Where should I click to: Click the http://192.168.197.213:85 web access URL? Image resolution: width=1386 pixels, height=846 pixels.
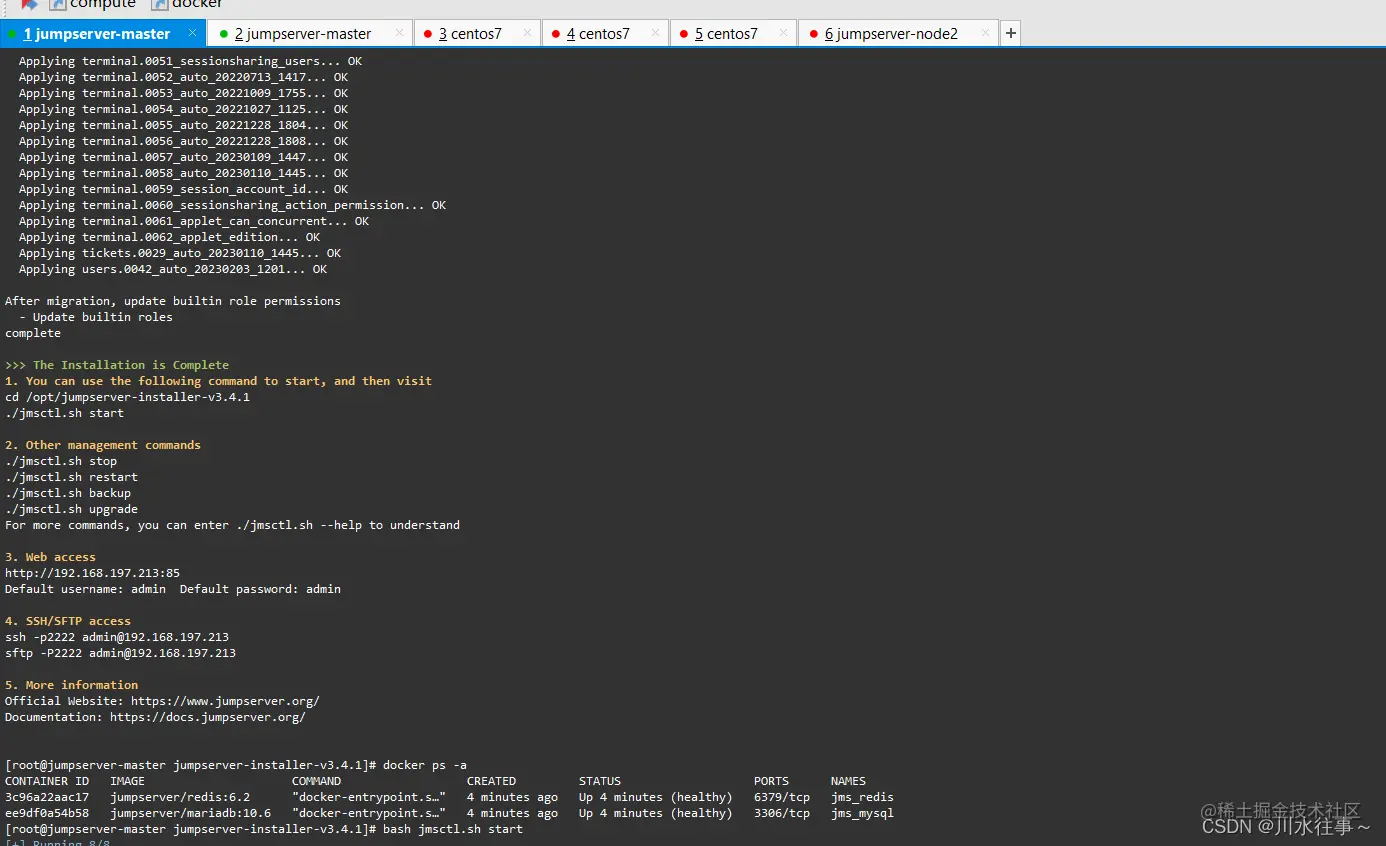(x=92, y=573)
